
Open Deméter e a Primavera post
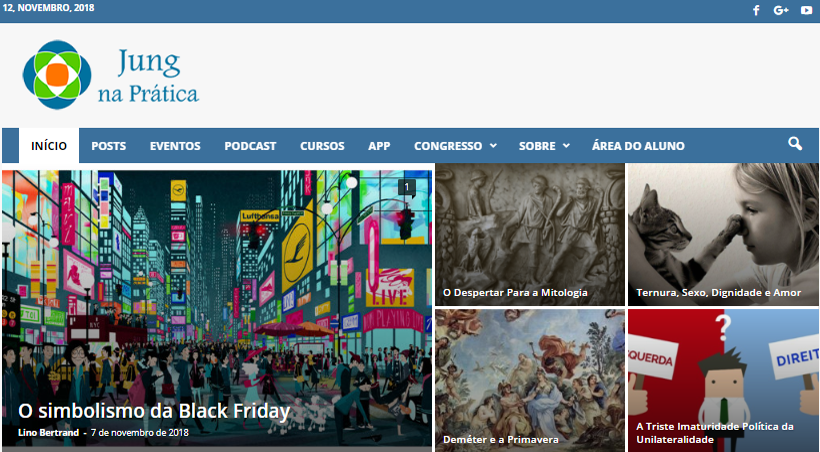click(530, 380)
